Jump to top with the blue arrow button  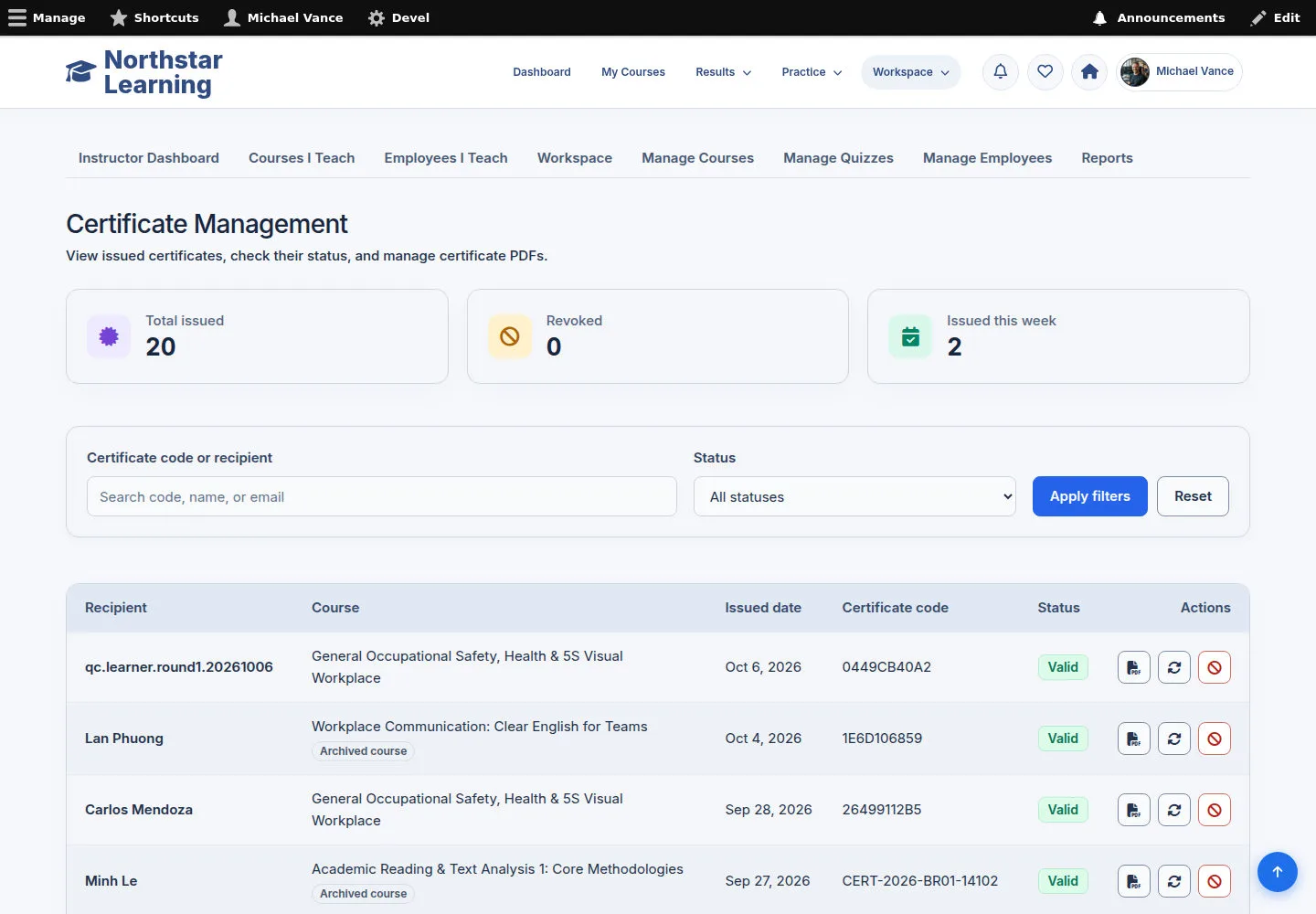click(x=1278, y=872)
